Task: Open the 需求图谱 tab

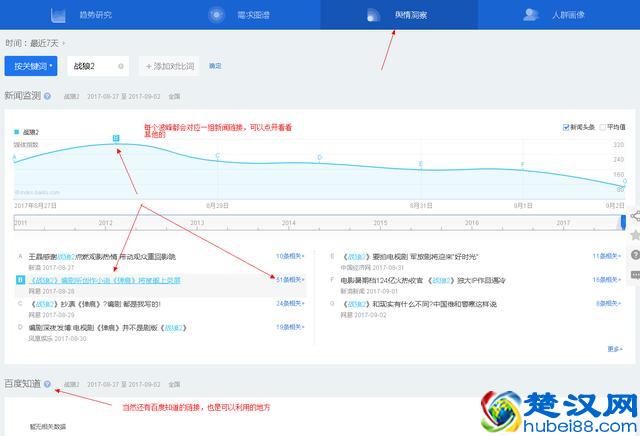Action: coord(240,15)
